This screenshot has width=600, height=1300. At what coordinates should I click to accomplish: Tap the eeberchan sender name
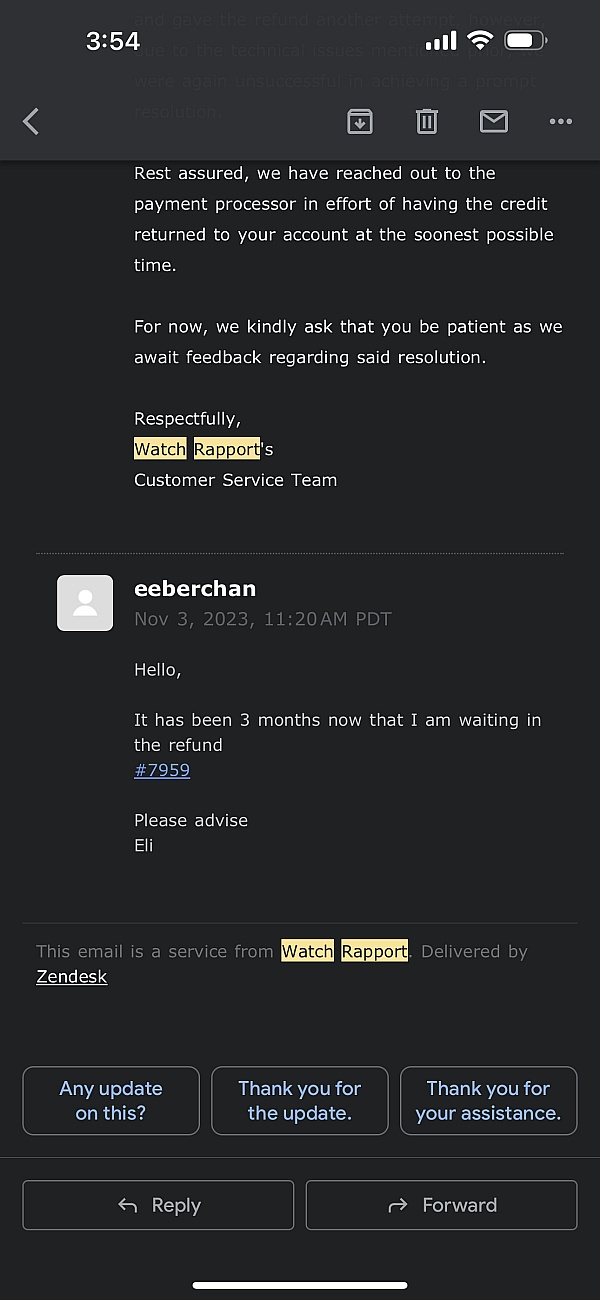[195, 588]
